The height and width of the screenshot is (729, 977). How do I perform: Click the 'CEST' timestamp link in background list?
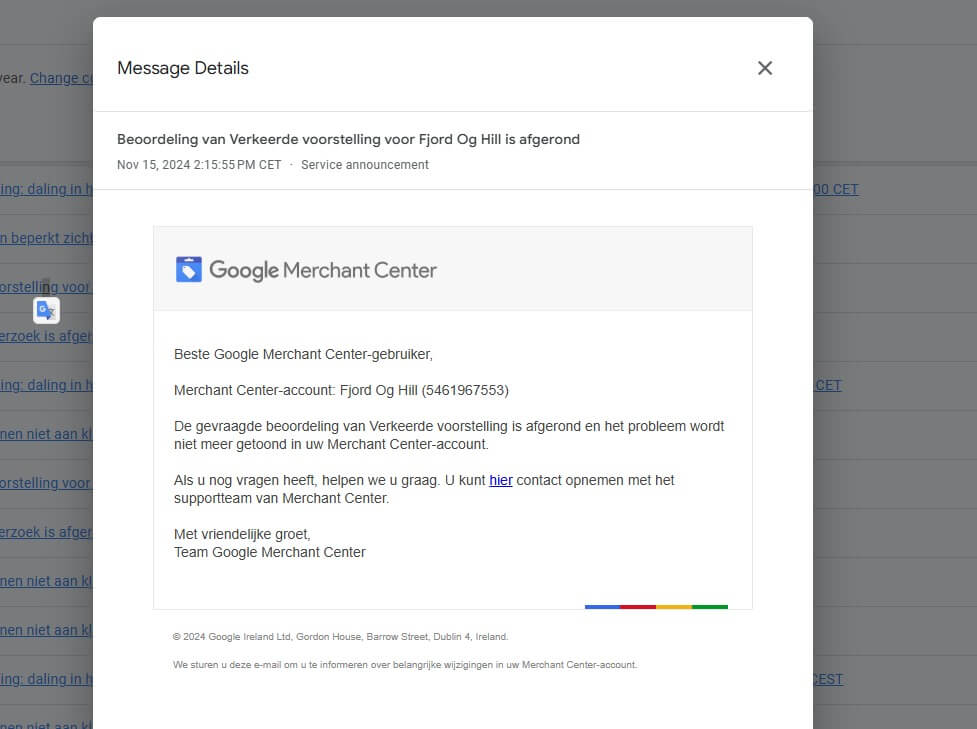[x=828, y=679]
